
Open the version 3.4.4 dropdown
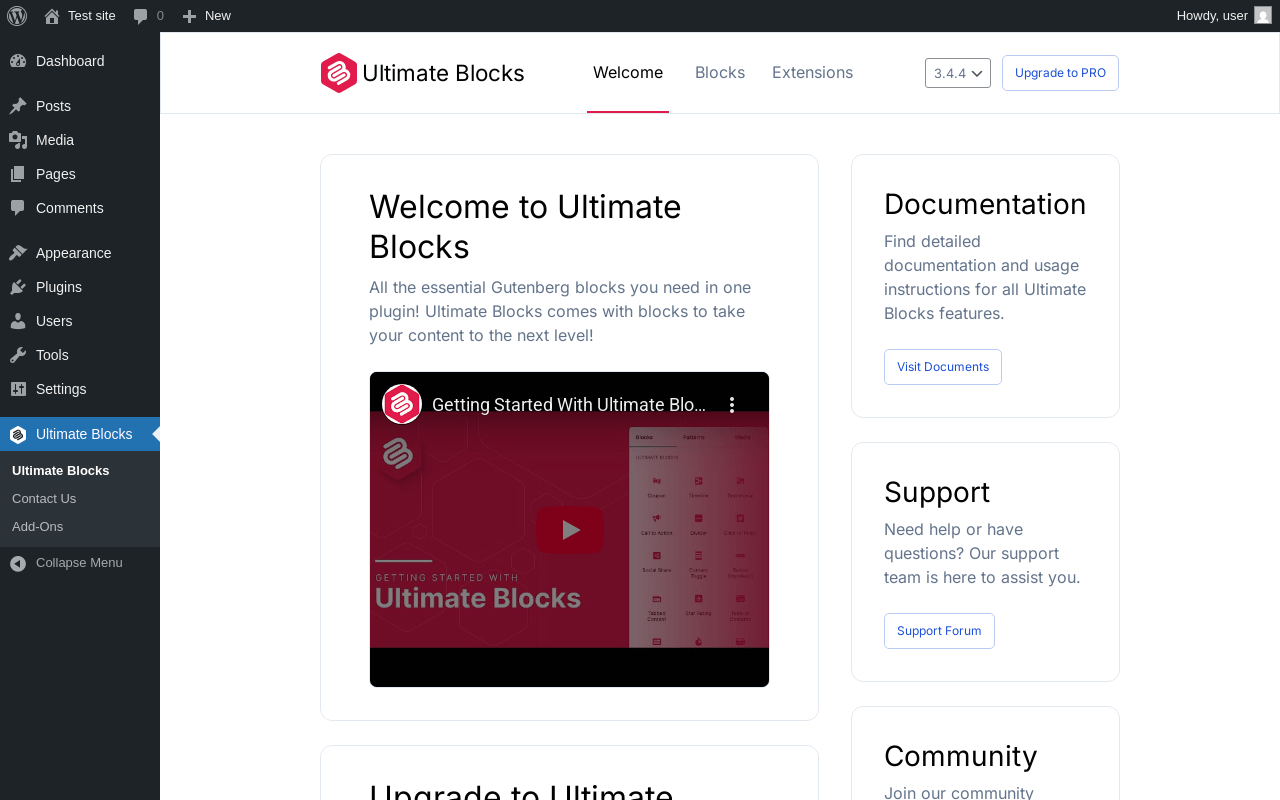point(958,73)
